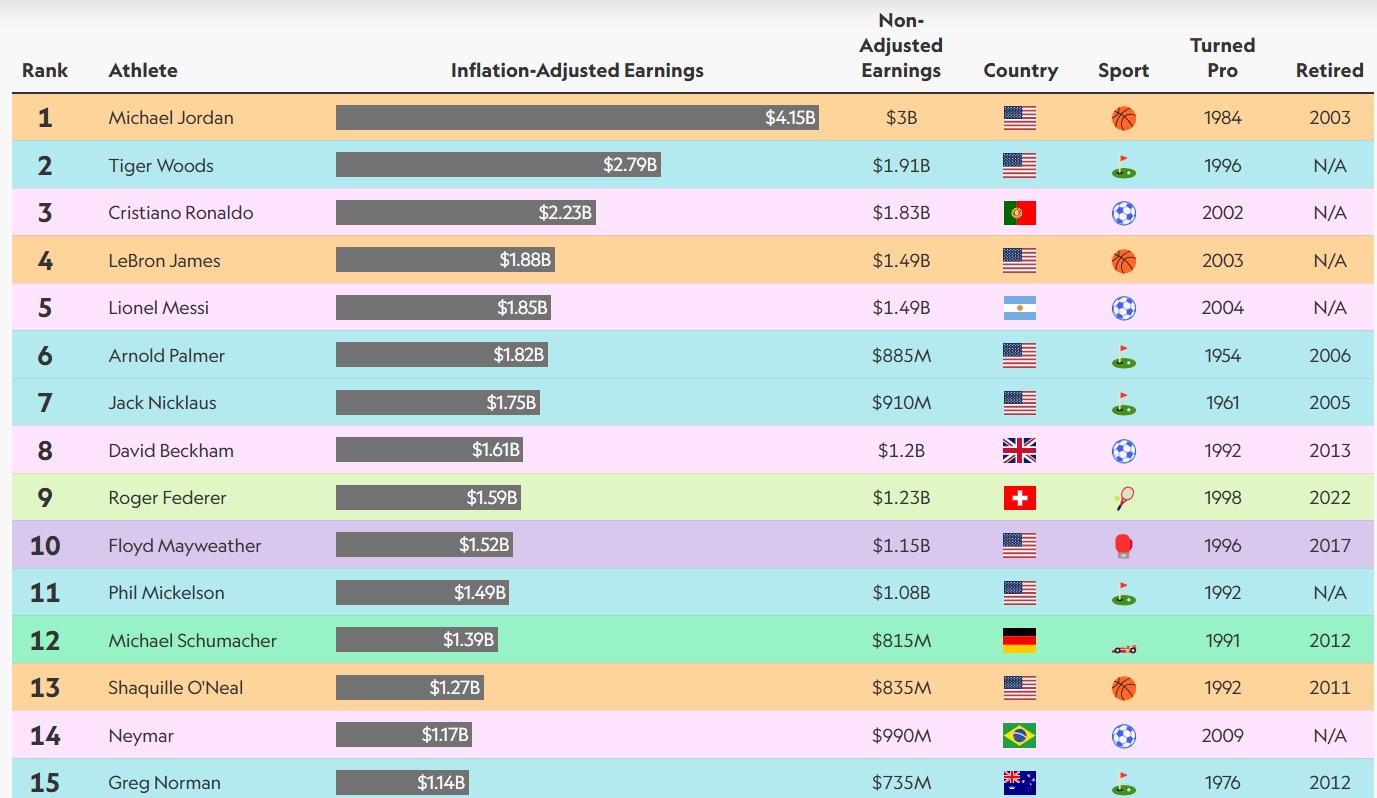Click Michael Schumacher's Germany flag icon
The image size is (1377, 798).
click(1019, 641)
